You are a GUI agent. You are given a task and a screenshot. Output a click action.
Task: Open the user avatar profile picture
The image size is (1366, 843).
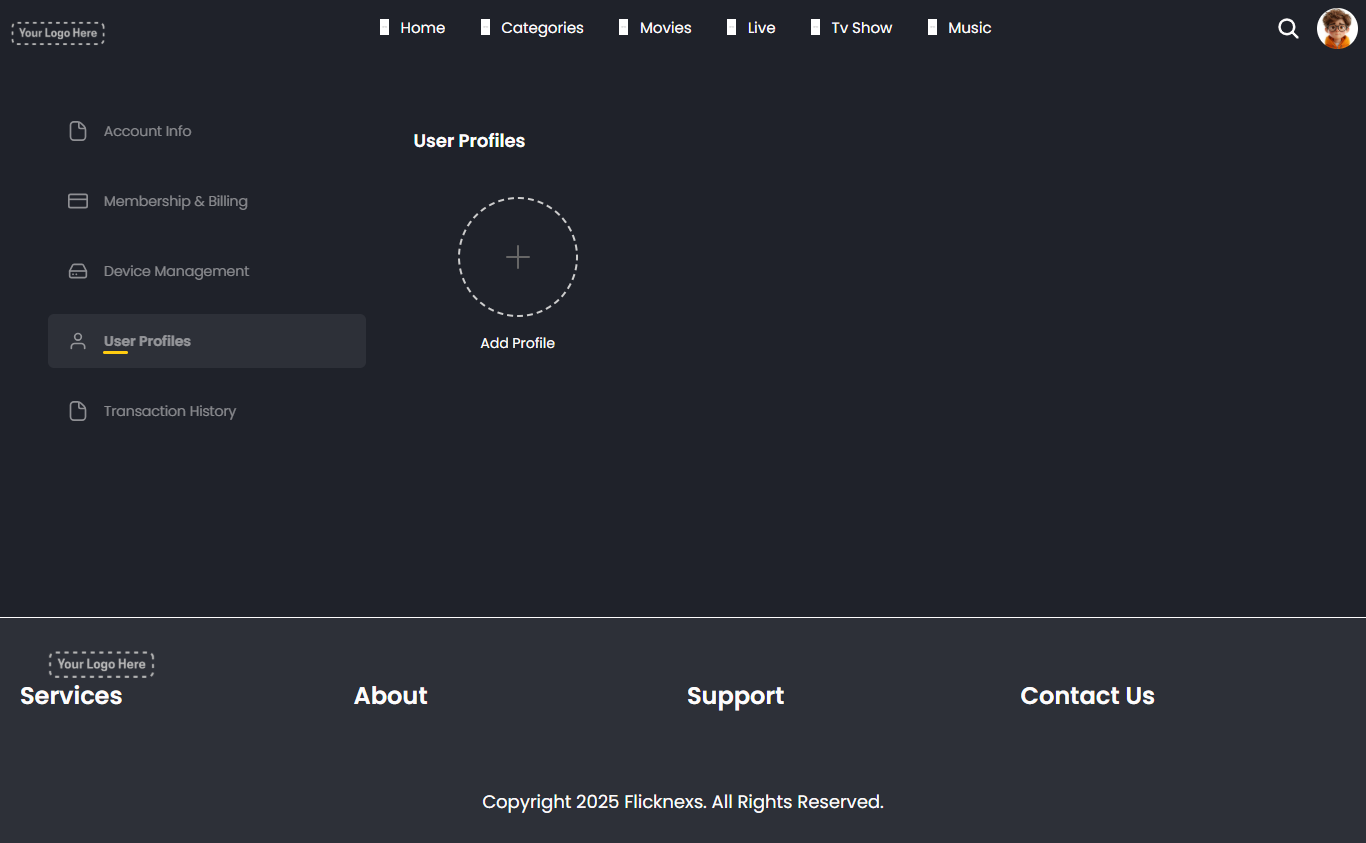(x=1337, y=29)
